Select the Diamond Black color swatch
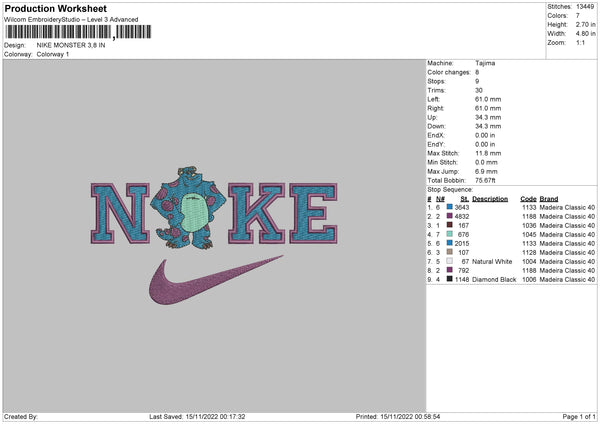 (450, 279)
